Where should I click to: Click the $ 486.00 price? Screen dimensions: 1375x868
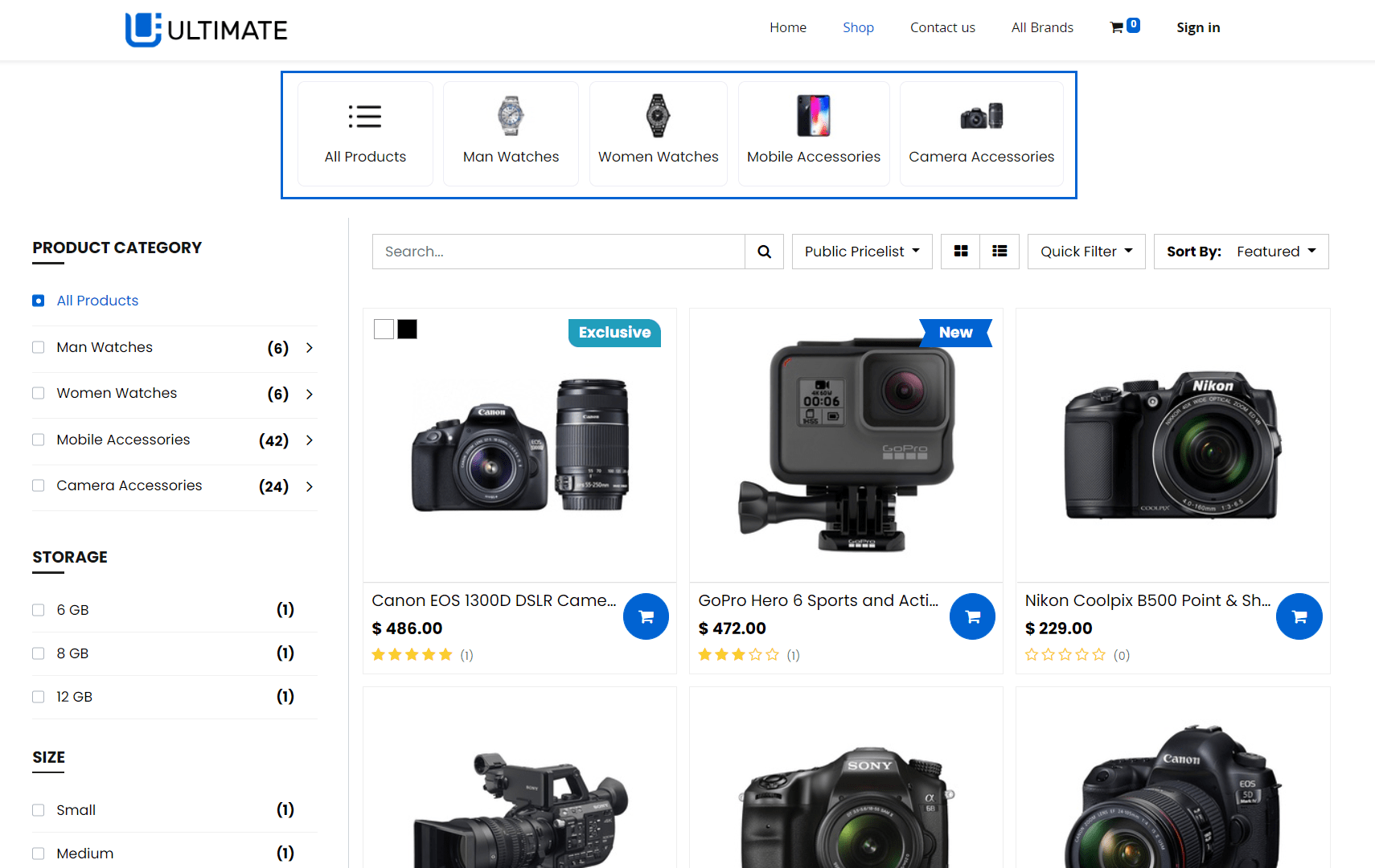[407, 628]
